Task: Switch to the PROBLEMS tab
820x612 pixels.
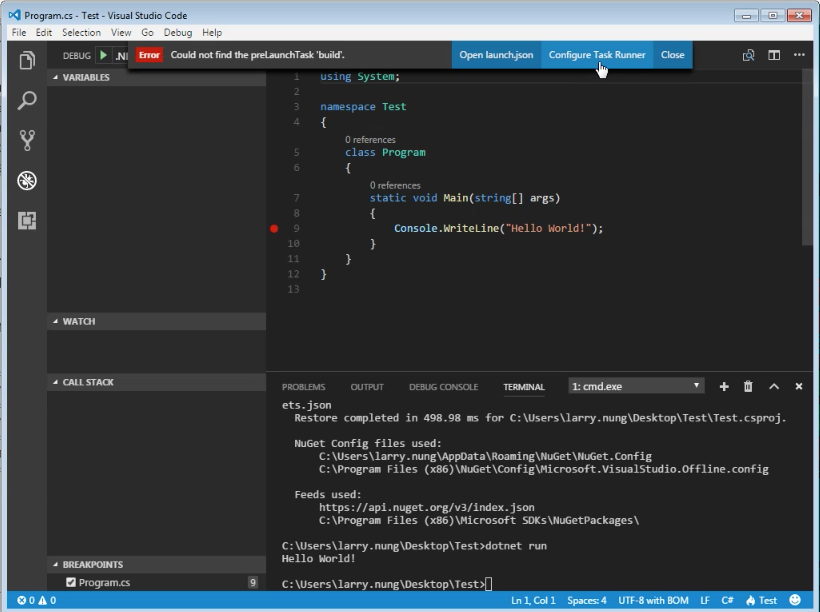Action: point(303,387)
